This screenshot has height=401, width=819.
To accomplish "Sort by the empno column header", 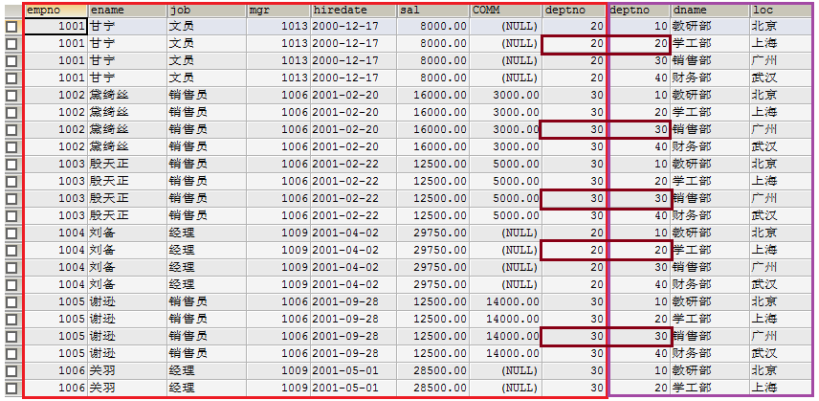I will (x=56, y=10).
